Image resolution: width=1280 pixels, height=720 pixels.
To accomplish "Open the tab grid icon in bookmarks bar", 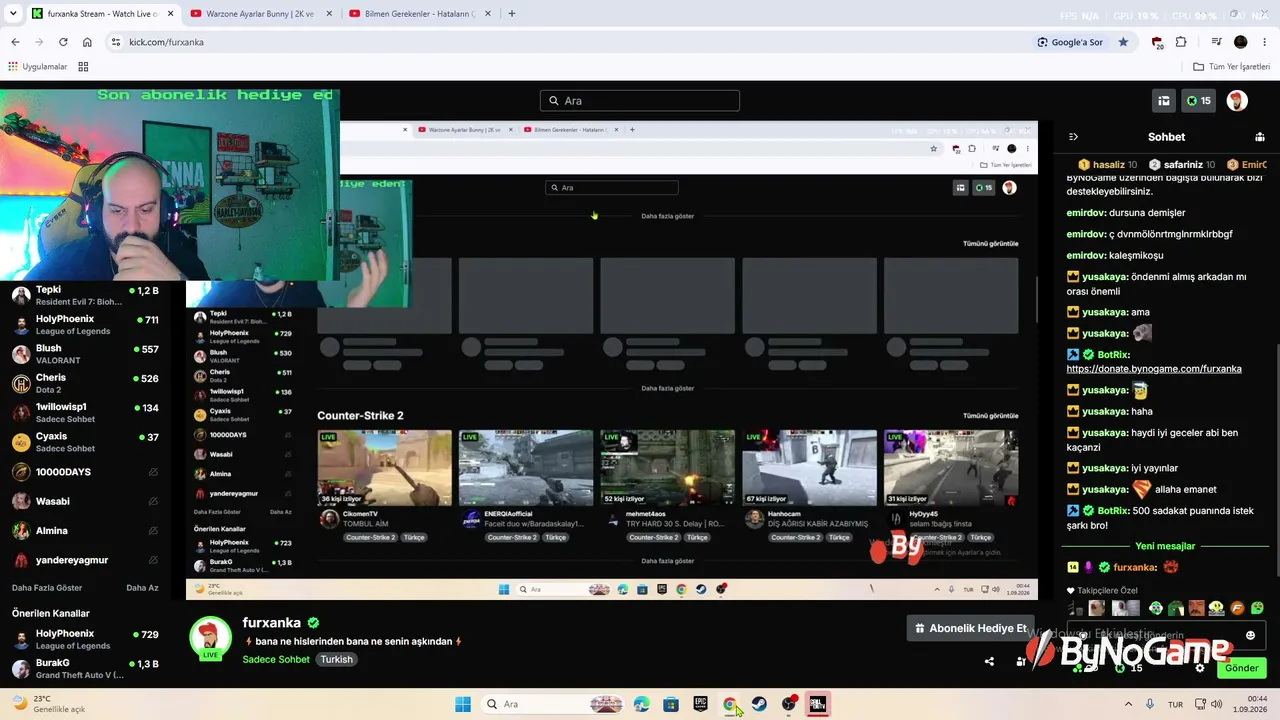I will [83, 67].
